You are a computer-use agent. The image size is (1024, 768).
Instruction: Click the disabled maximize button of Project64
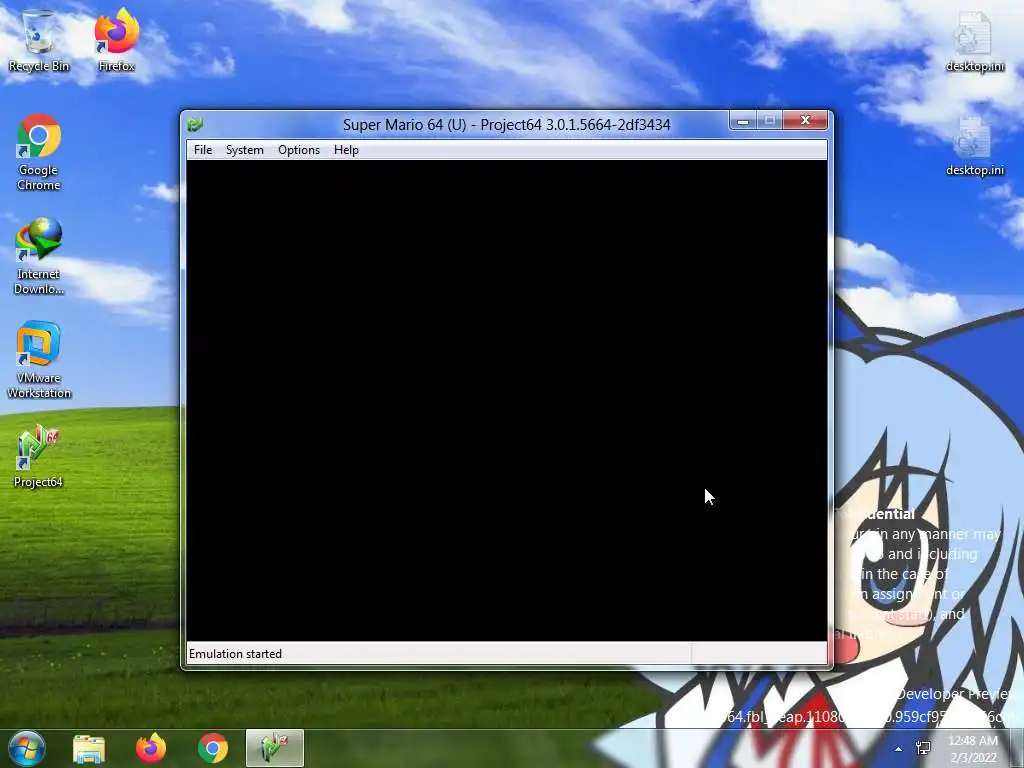[x=769, y=121]
